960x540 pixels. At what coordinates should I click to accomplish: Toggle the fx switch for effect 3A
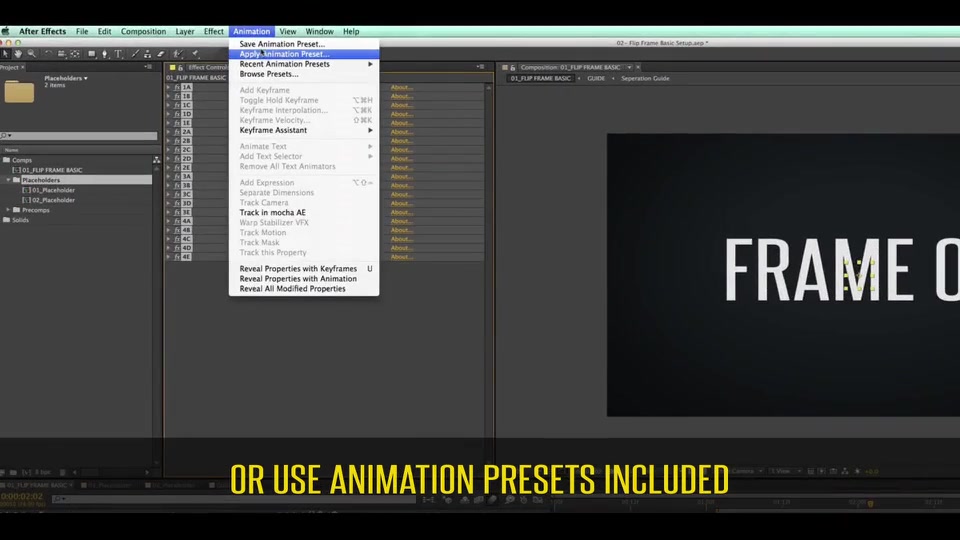[x=176, y=176]
